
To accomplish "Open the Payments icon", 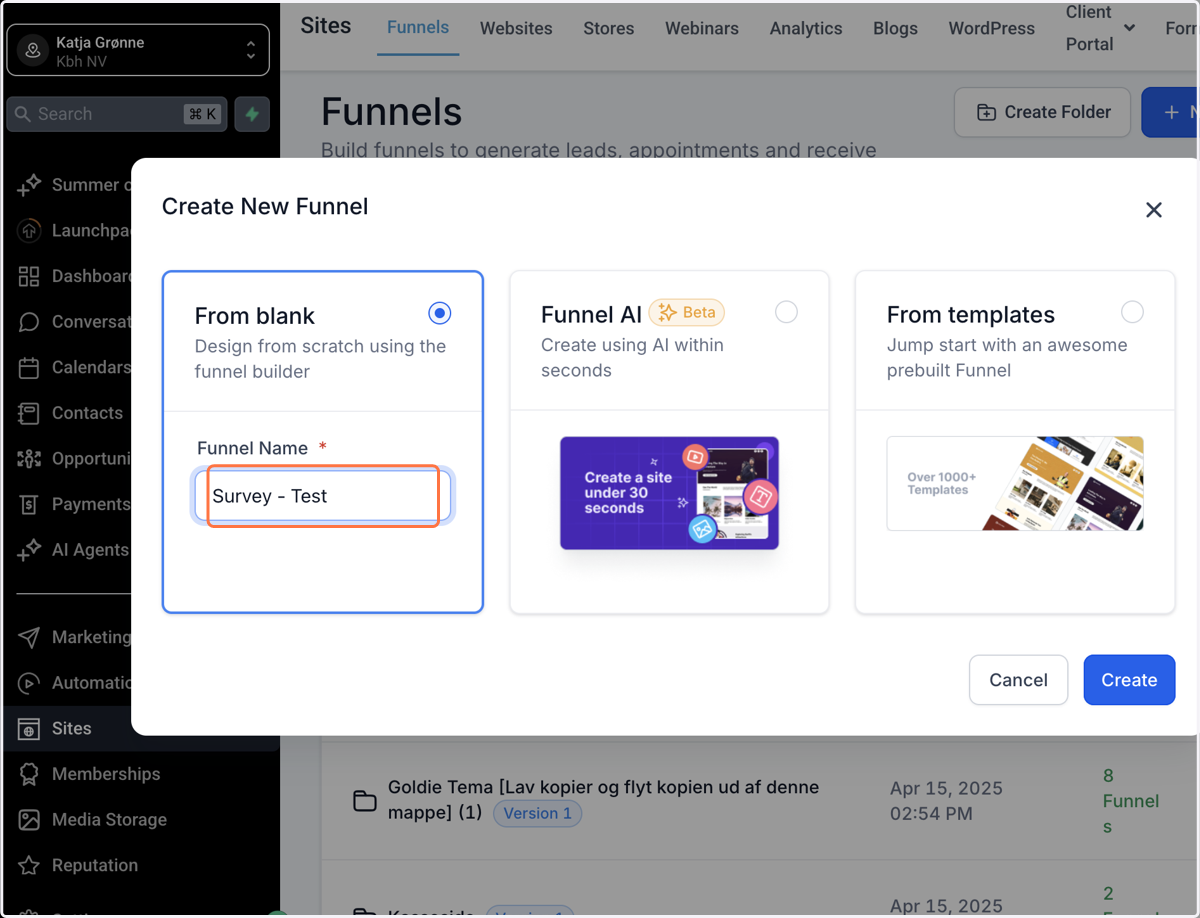I will (29, 505).
